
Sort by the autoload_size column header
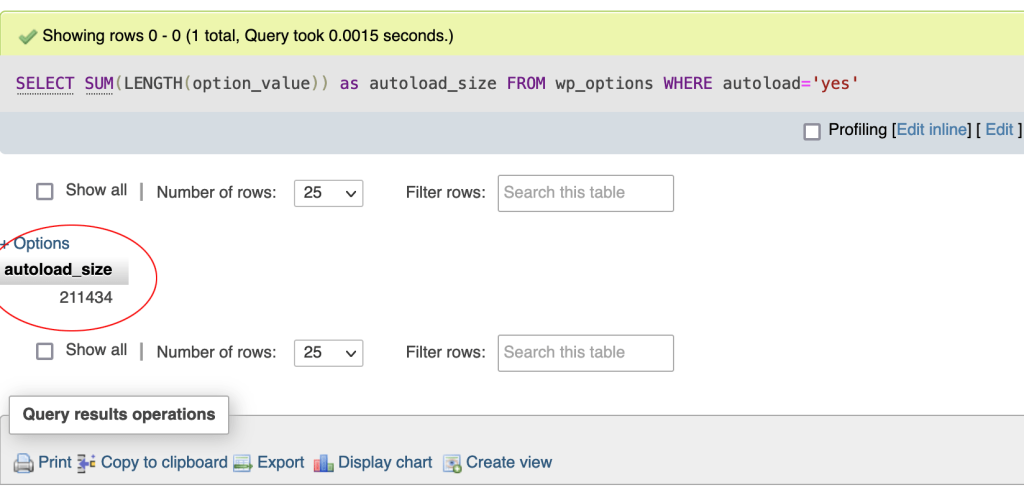click(x=58, y=270)
